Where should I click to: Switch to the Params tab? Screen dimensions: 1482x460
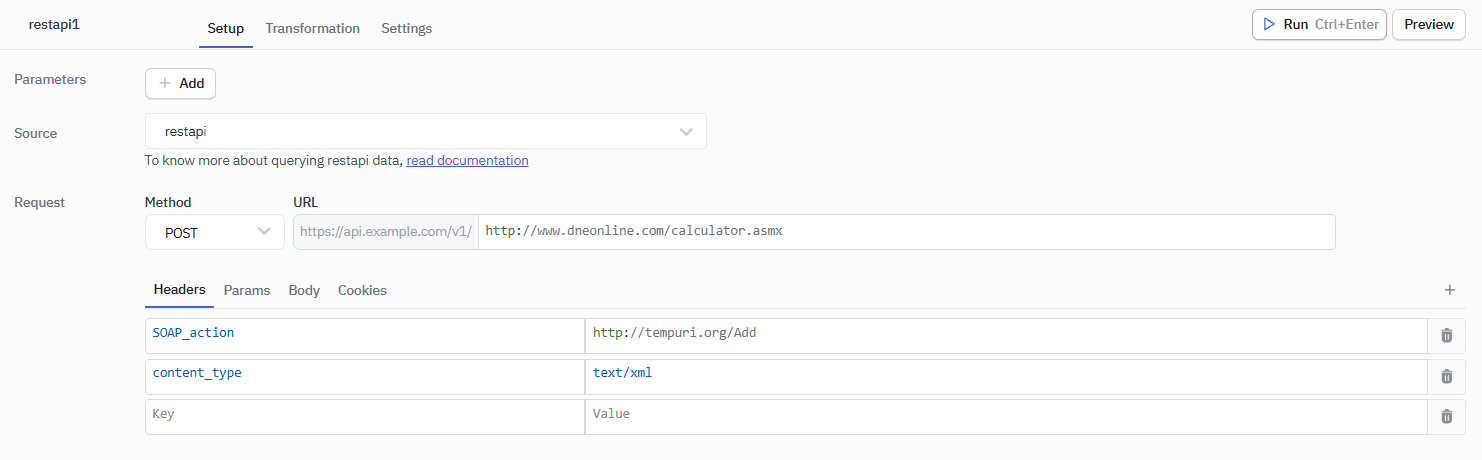pos(246,290)
